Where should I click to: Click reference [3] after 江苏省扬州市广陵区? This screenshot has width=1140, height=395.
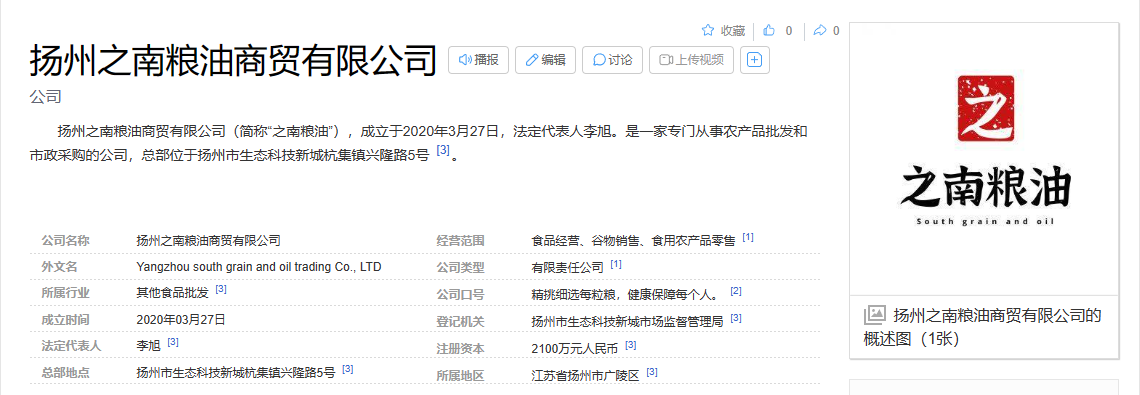point(651,372)
